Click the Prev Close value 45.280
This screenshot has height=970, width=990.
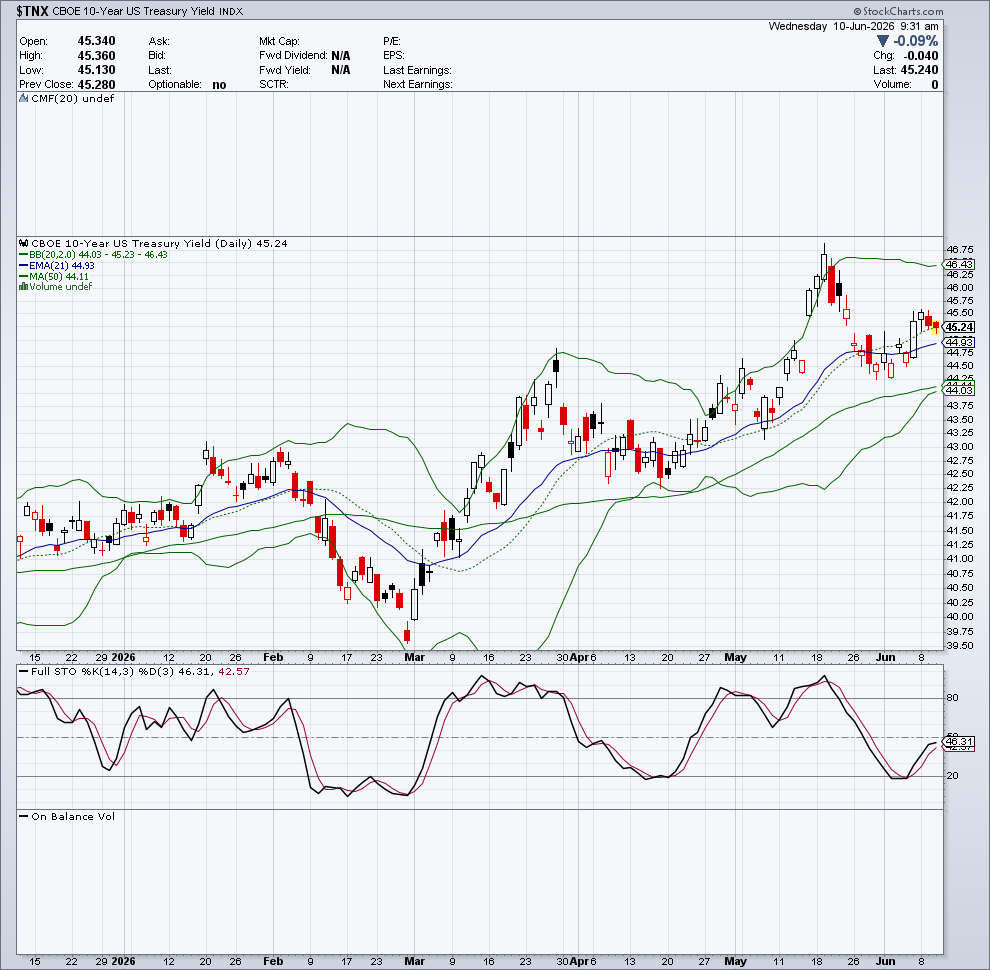(x=97, y=85)
